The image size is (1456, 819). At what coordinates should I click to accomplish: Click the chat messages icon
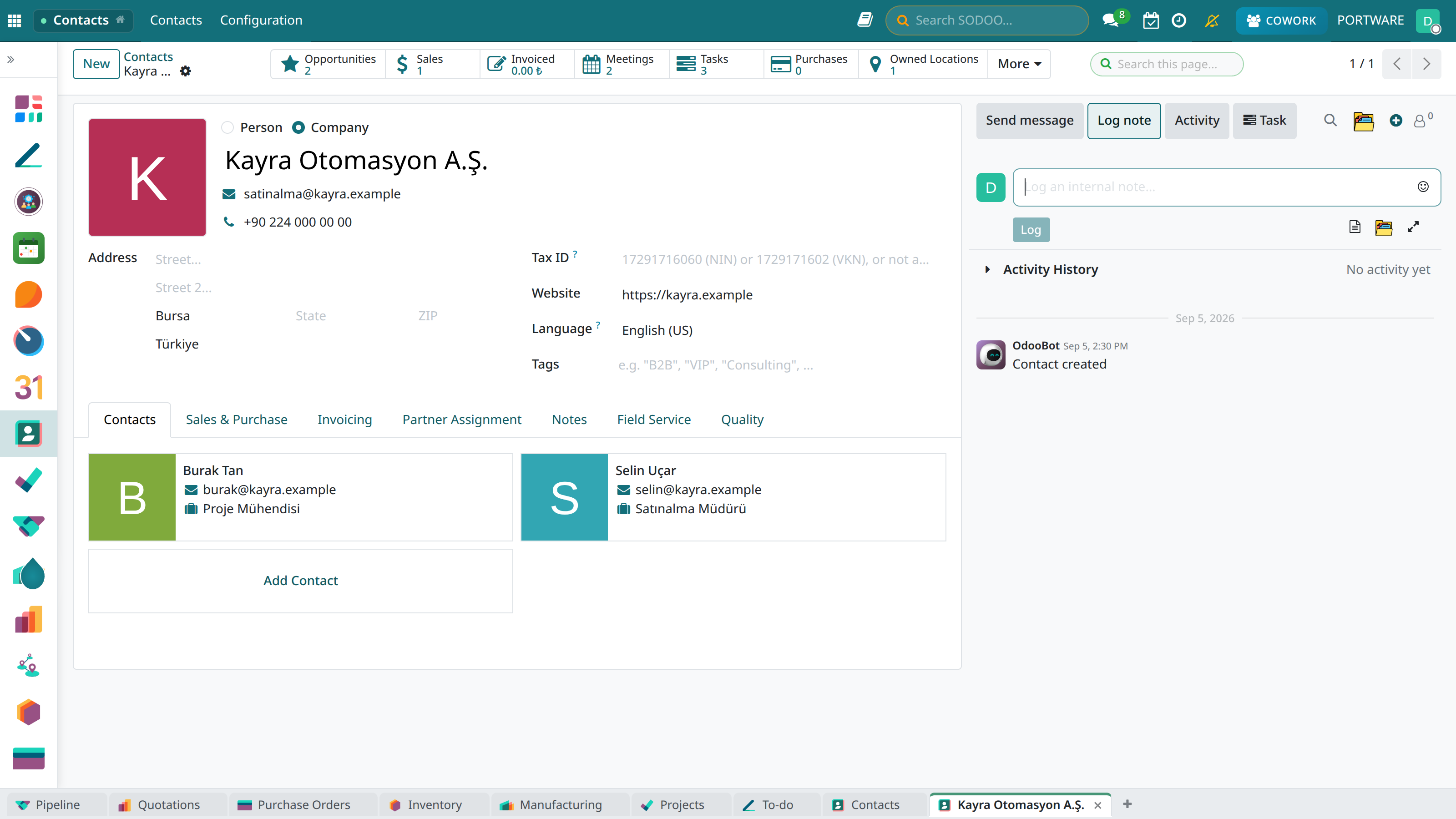coord(1111,21)
